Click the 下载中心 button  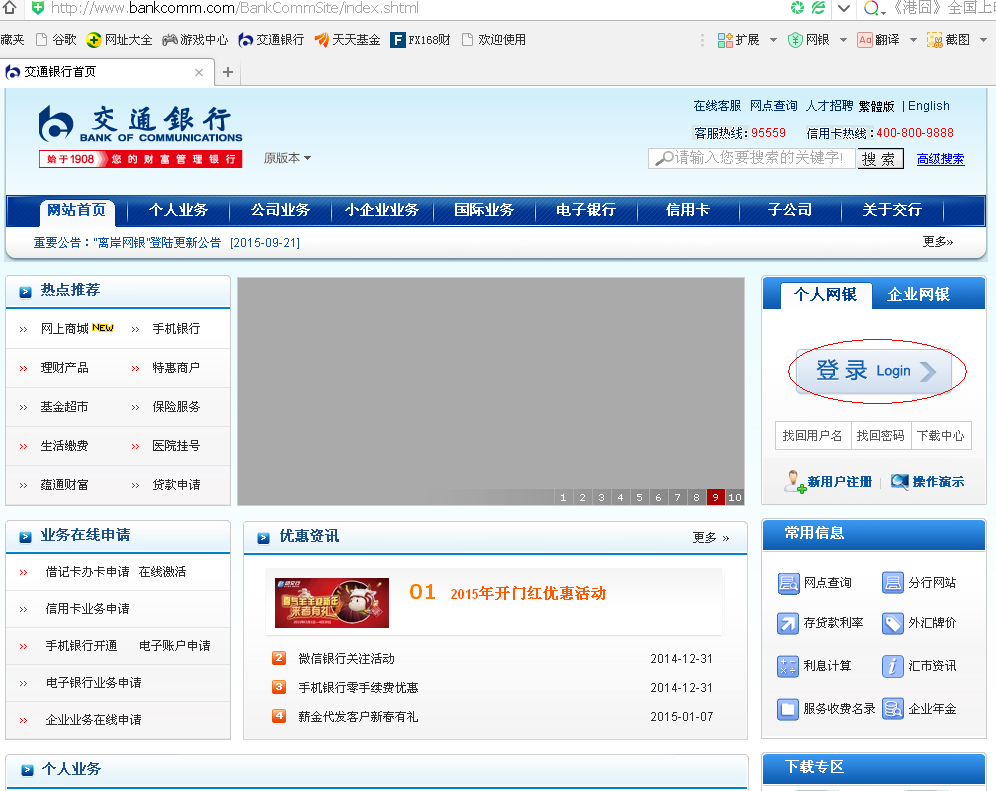point(941,436)
